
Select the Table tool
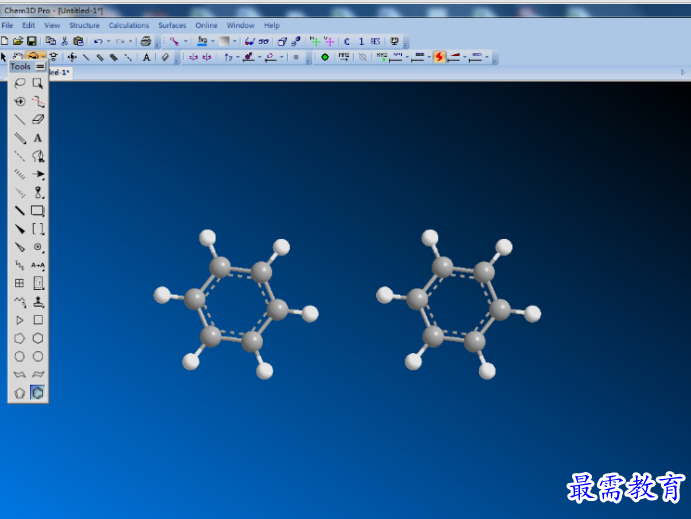click(19, 283)
